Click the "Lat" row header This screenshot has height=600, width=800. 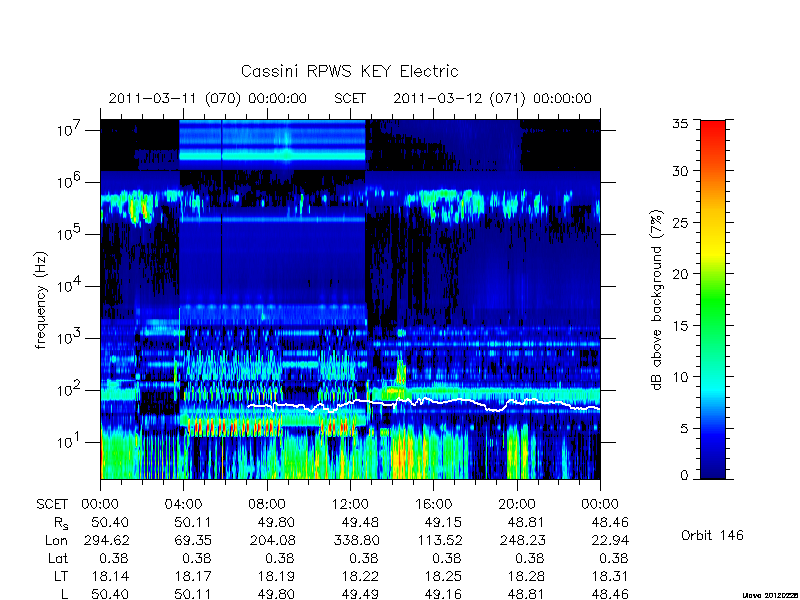click(x=58, y=559)
